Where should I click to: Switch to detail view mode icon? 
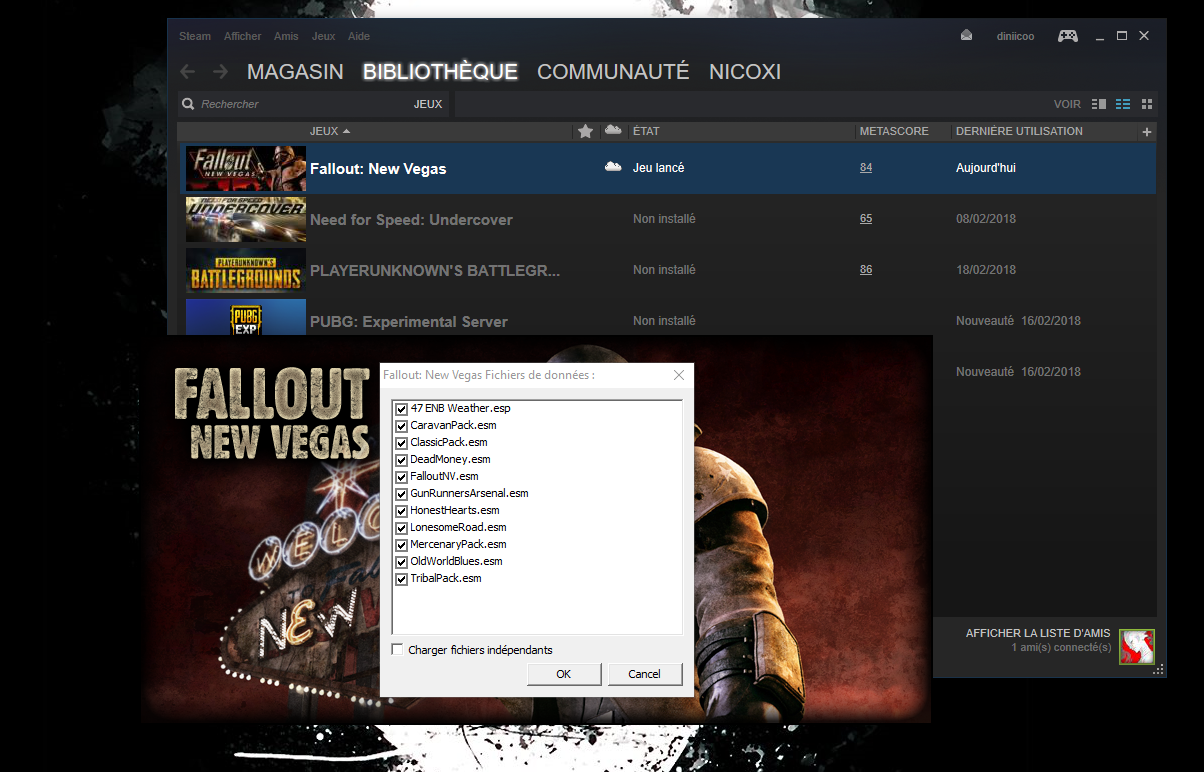pyautogui.click(x=1099, y=104)
